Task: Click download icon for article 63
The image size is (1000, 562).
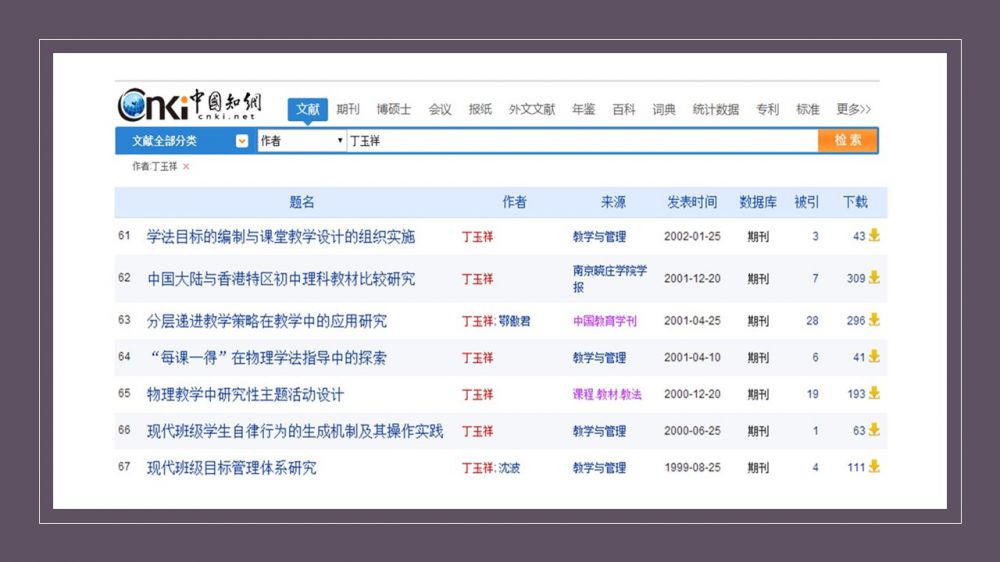Action: click(874, 320)
